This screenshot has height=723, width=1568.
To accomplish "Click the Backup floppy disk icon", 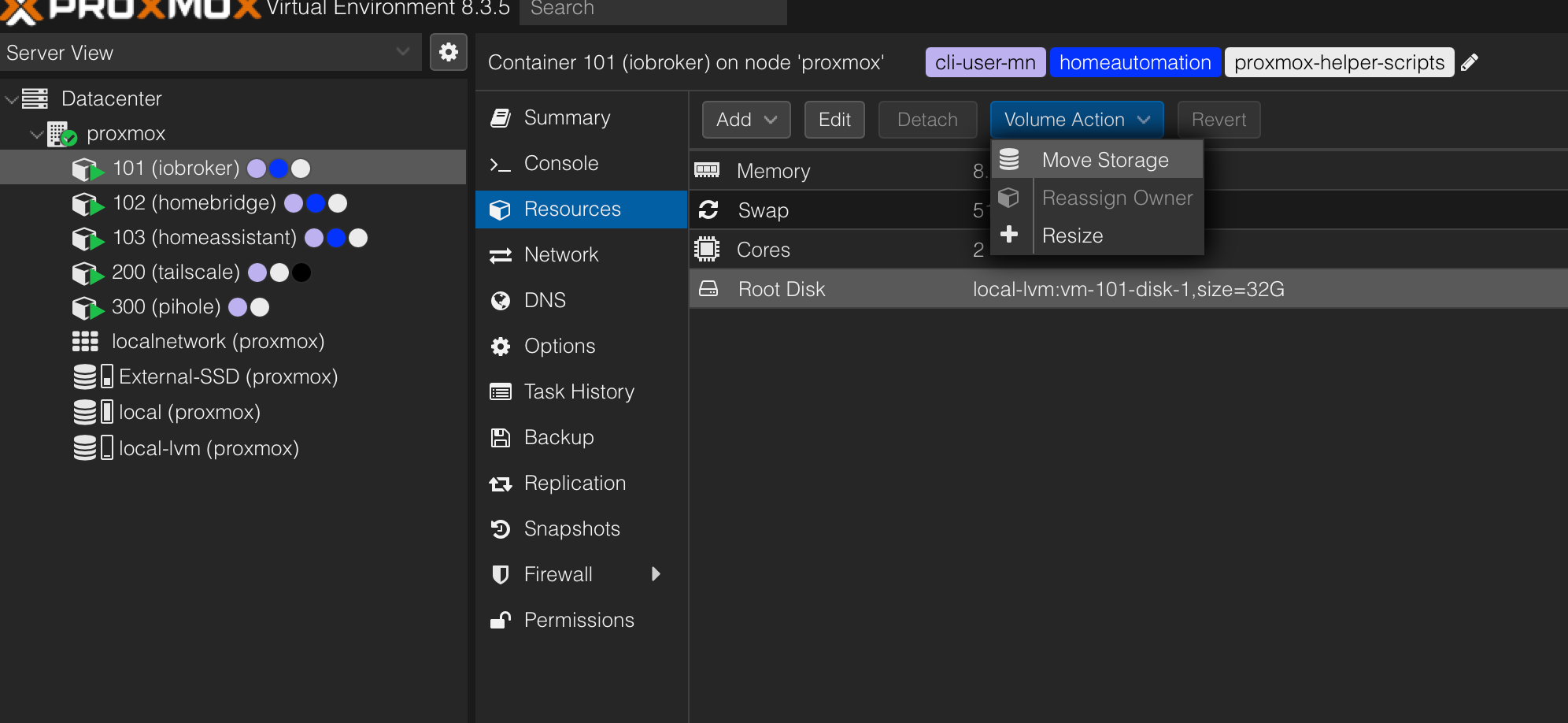I will [x=501, y=437].
